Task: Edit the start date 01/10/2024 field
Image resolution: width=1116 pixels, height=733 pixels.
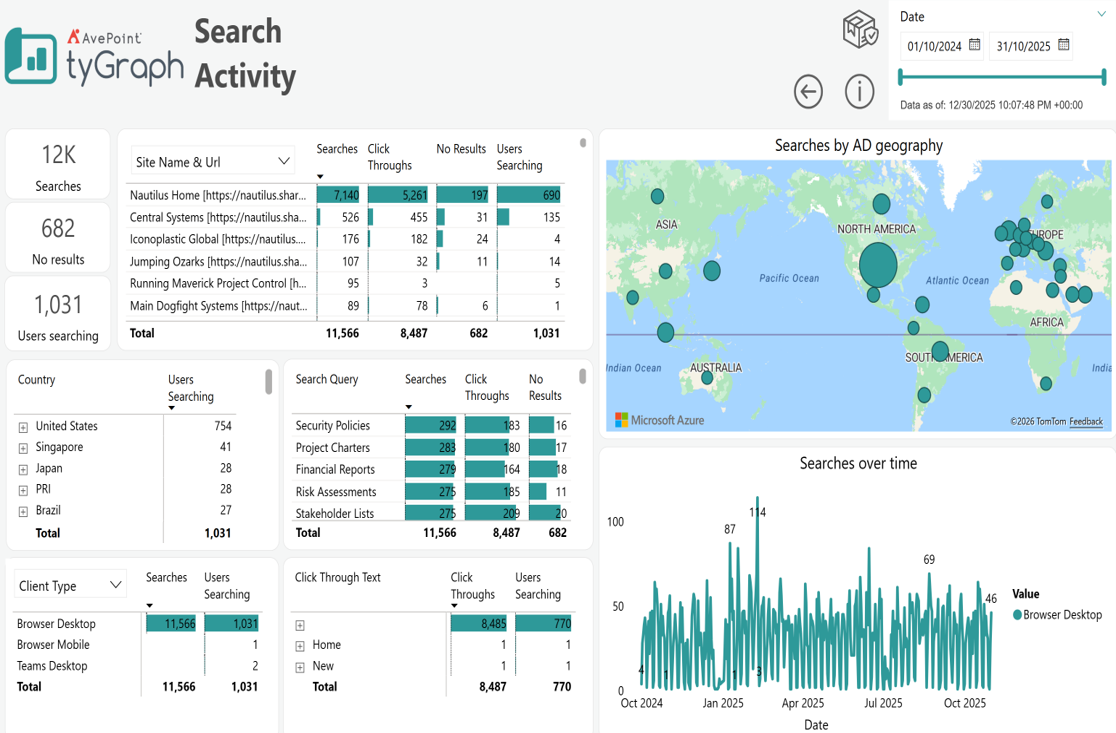Action: [x=934, y=46]
